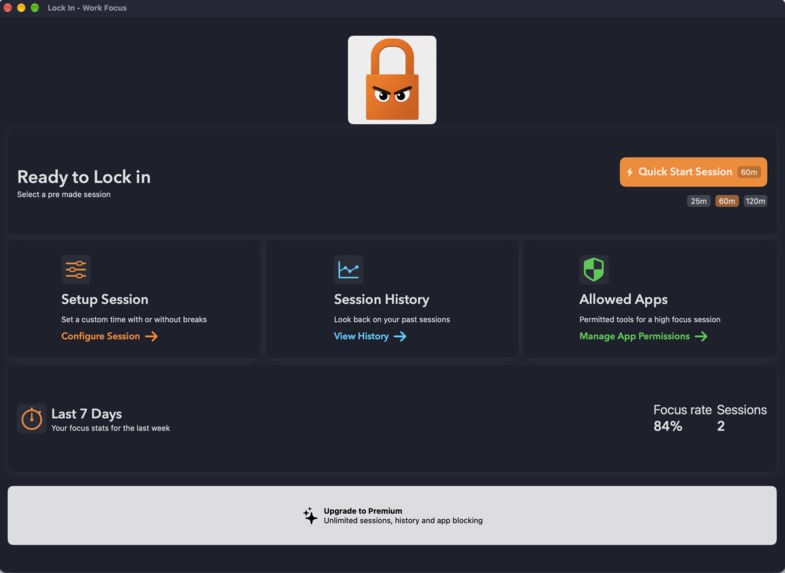Click the Allowed Apps green shield icon

click(594, 269)
